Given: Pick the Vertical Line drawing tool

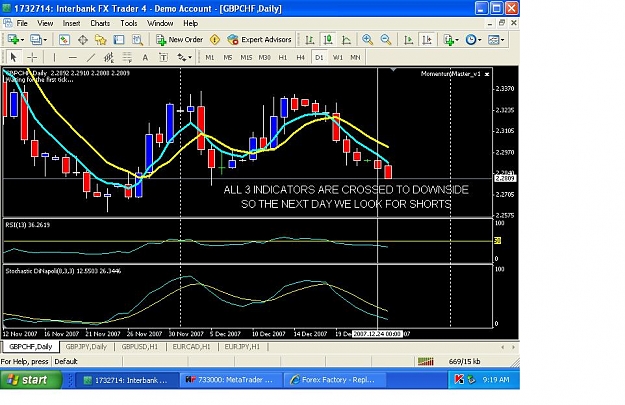Looking at the screenshot, I should pos(54,57).
